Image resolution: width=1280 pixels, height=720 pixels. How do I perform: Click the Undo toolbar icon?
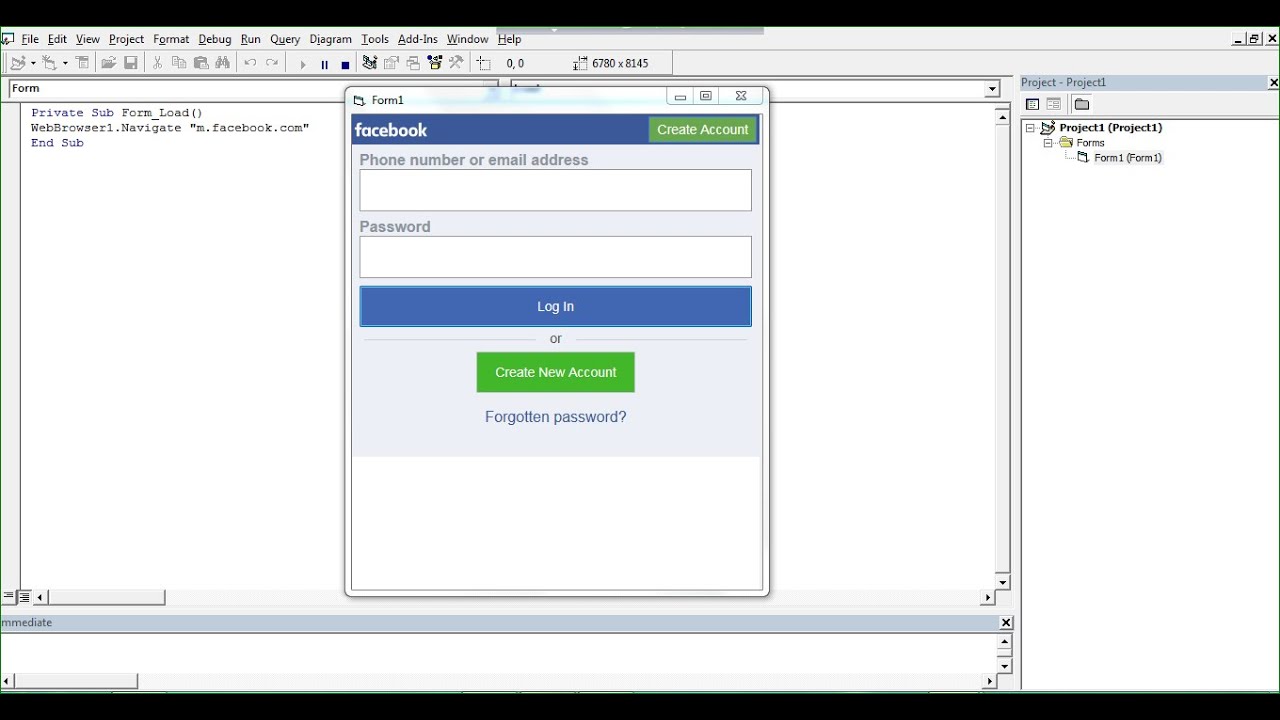coord(250,63)
